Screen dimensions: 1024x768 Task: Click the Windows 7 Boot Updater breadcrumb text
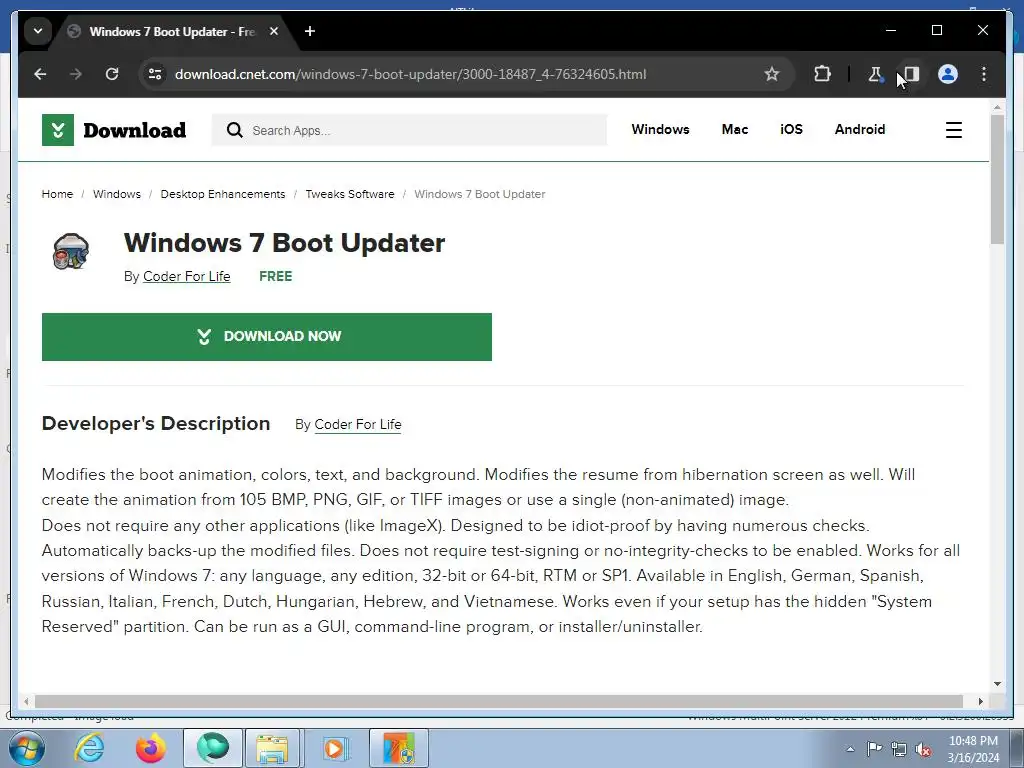(x=479, y=194)
